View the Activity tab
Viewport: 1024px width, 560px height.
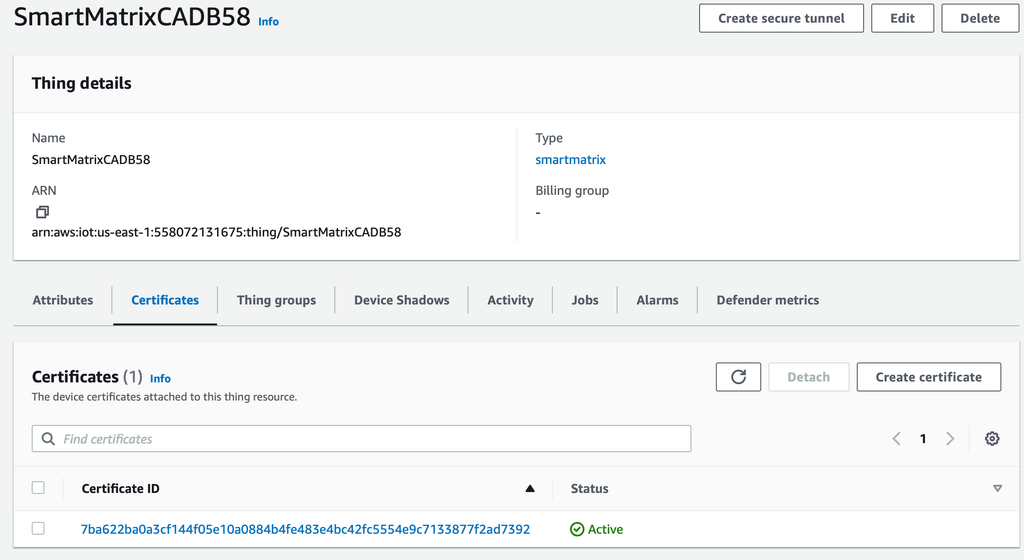510,300
